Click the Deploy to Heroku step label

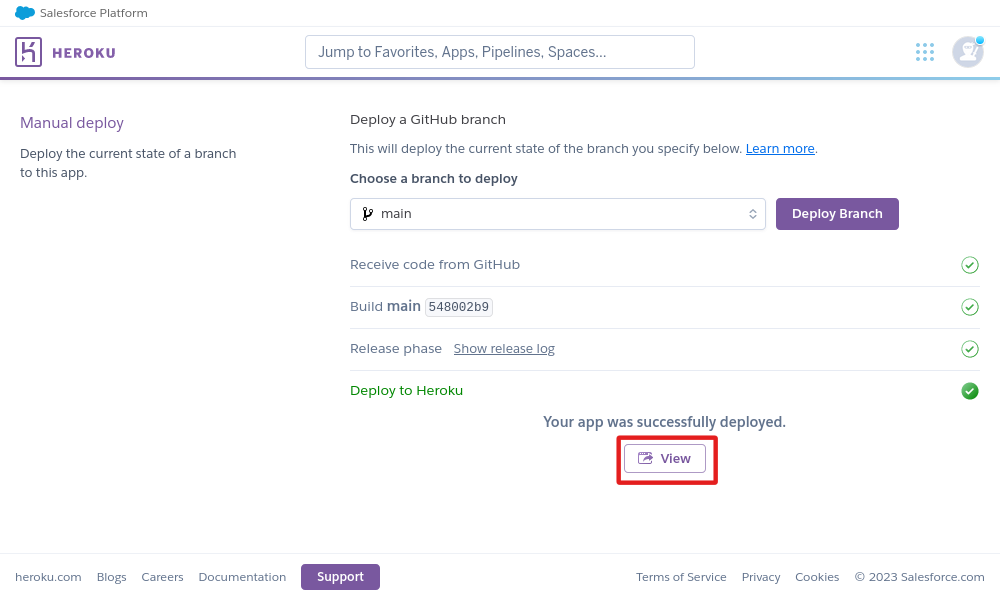coord(406,390)
